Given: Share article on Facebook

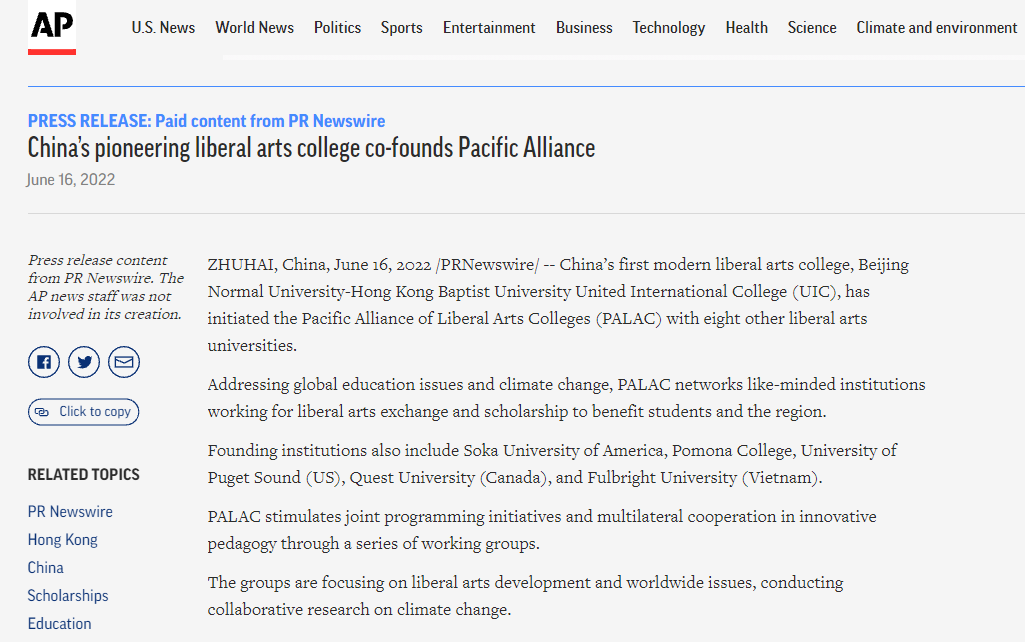Looking at the screenshot, I should coord(44,362).
